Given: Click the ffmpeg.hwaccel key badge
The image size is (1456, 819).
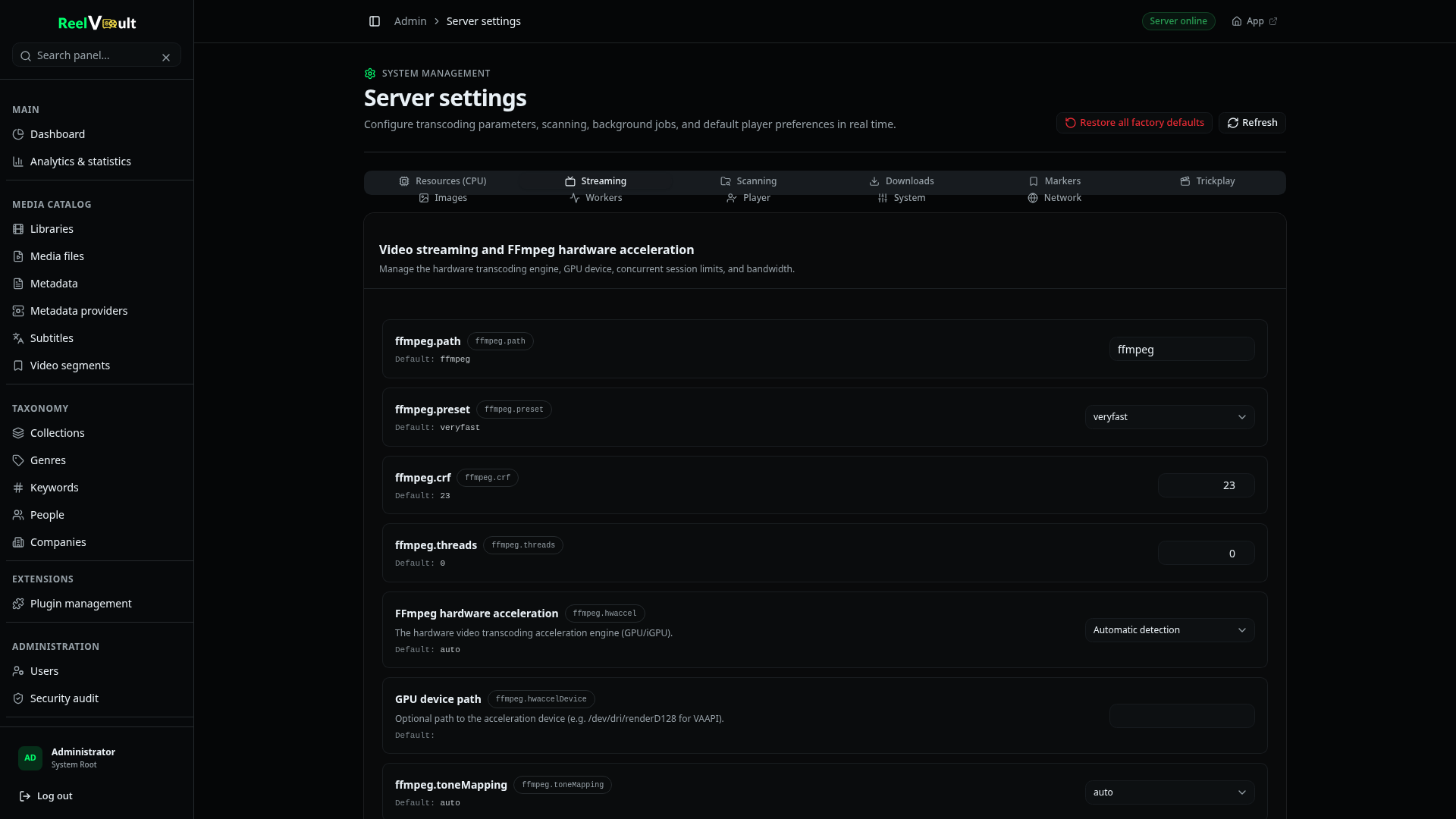Looking at the screenshot, I should [604, 613].
